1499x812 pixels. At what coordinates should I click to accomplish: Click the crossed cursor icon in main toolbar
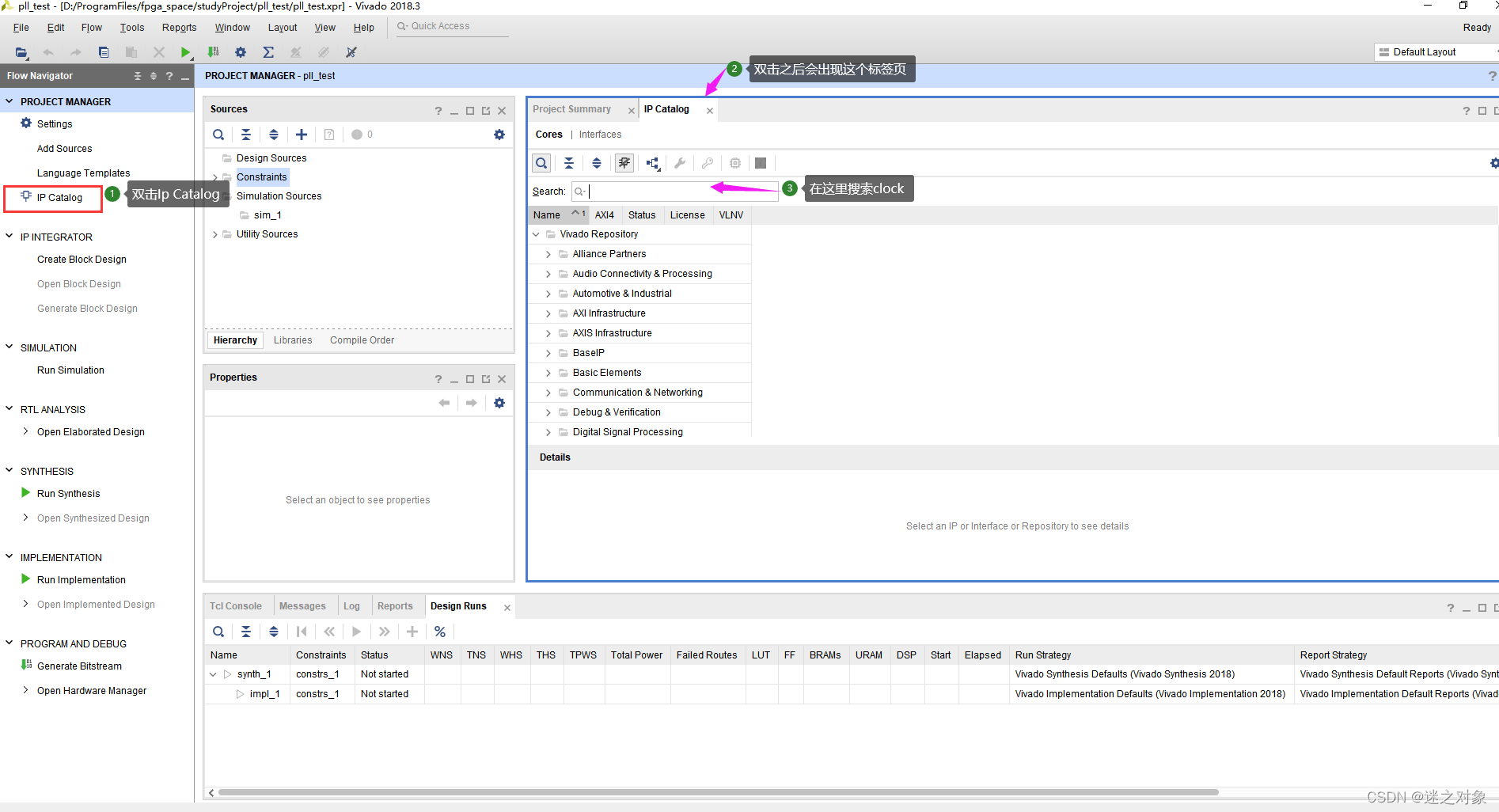351,52
